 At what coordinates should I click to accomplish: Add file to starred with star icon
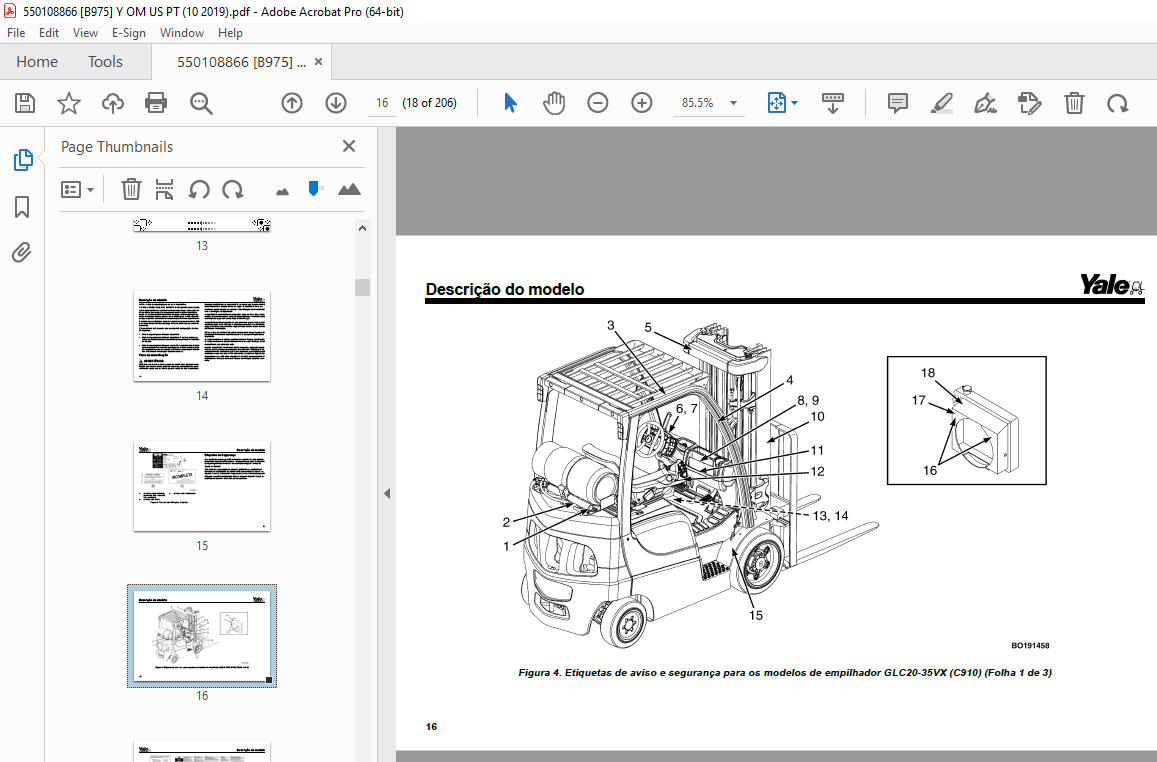pos(69,103)
